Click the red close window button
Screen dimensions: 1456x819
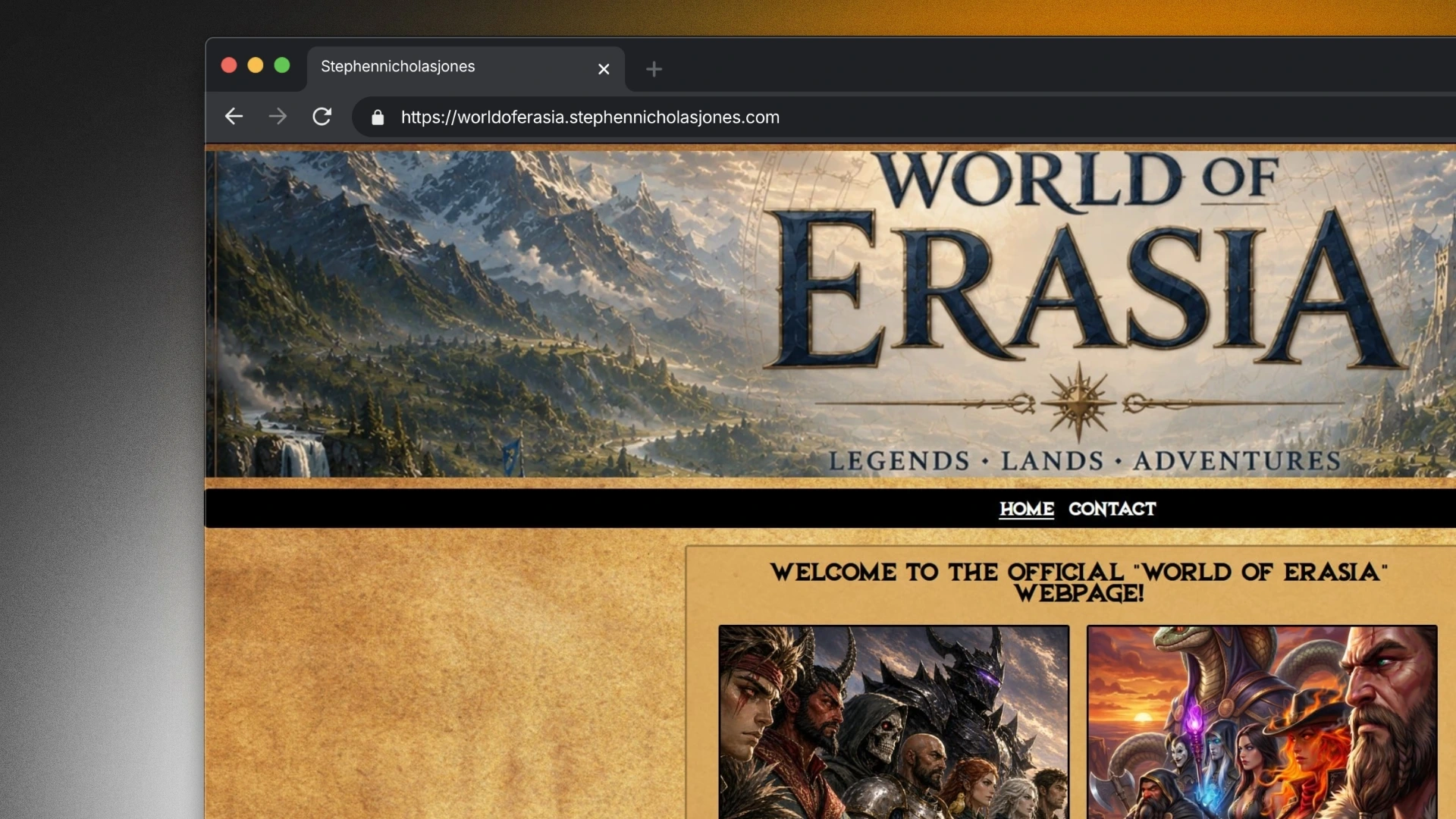(x=229, y=65)
